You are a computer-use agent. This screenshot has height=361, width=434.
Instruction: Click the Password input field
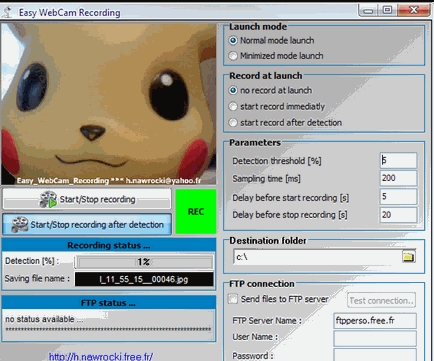coord(375,355)
